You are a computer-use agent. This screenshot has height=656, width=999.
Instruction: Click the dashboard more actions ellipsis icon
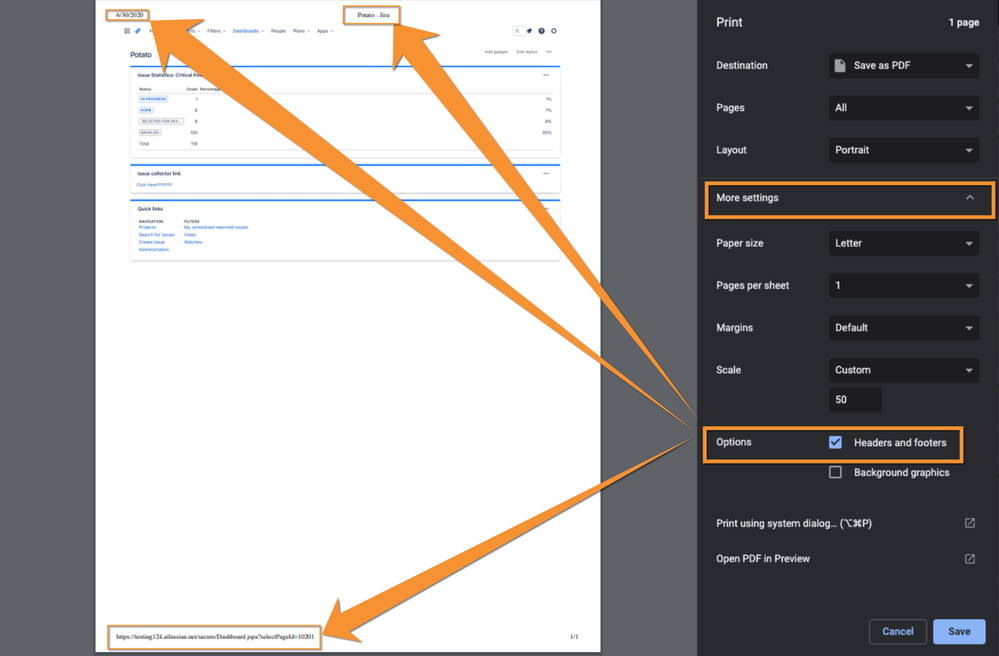(x=549, y=52)
